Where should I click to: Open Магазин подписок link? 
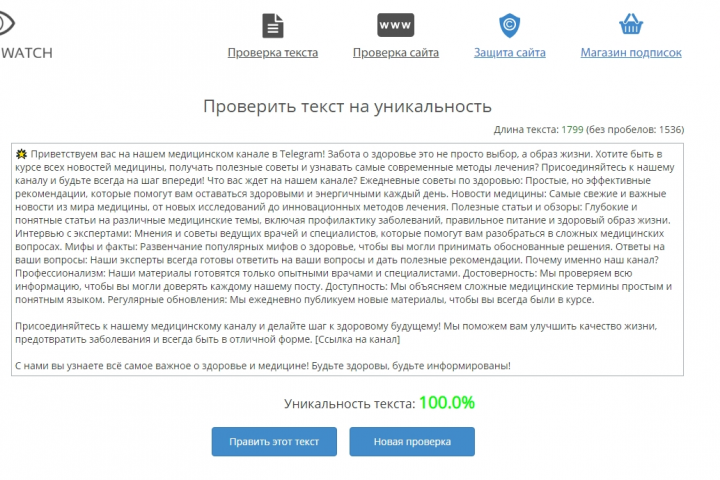tap(631, 53)
